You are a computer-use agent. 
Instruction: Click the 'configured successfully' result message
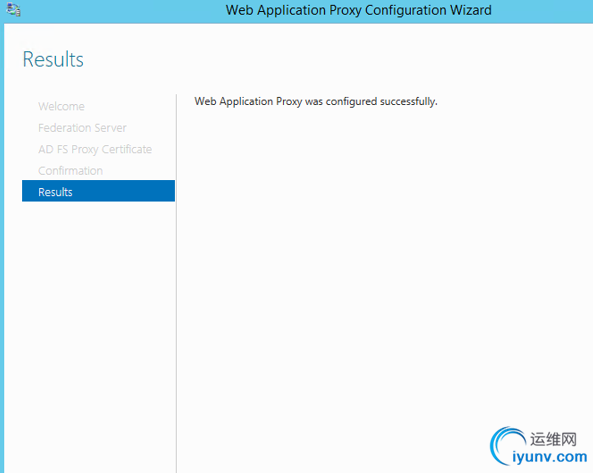pos(316,101)
